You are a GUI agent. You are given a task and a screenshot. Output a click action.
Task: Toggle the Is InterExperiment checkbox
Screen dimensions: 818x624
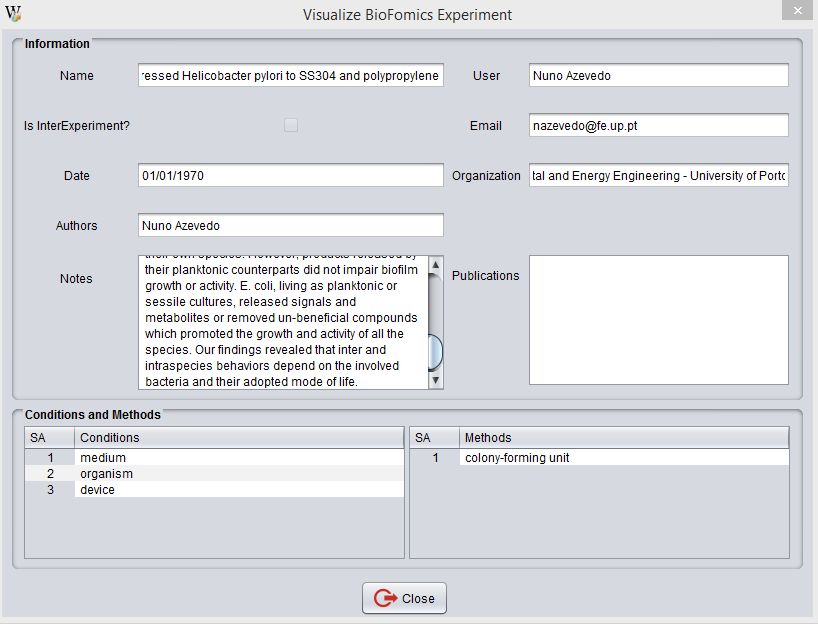click(291, 125)
